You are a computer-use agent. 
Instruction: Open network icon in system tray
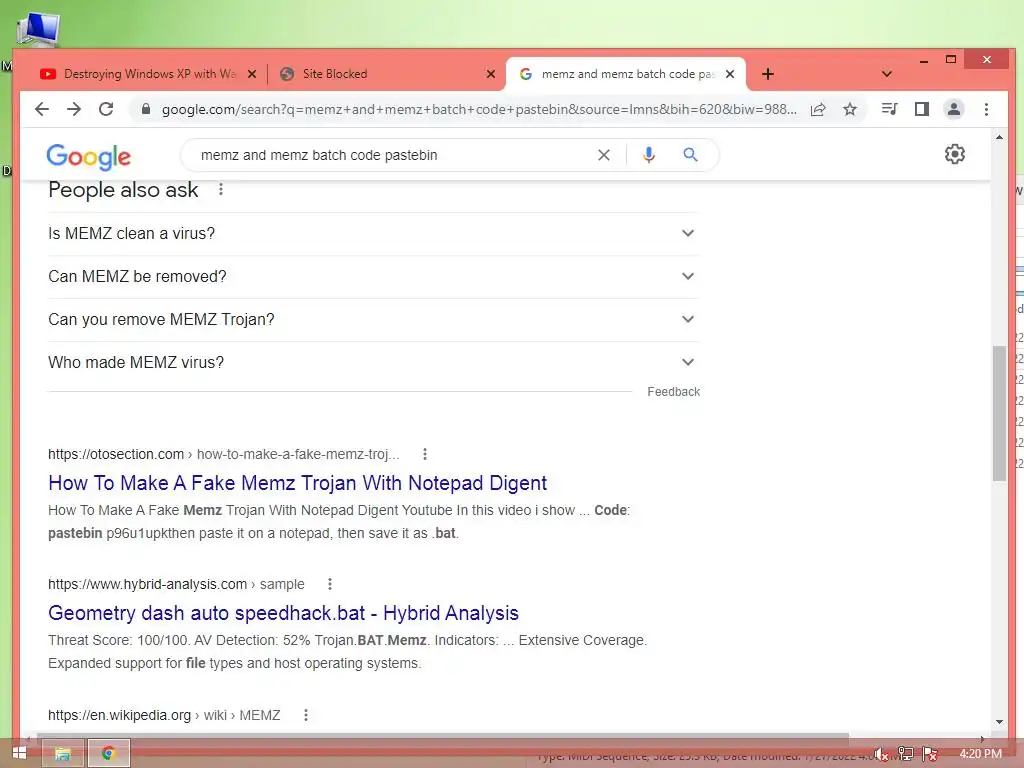tap(905, 754)
